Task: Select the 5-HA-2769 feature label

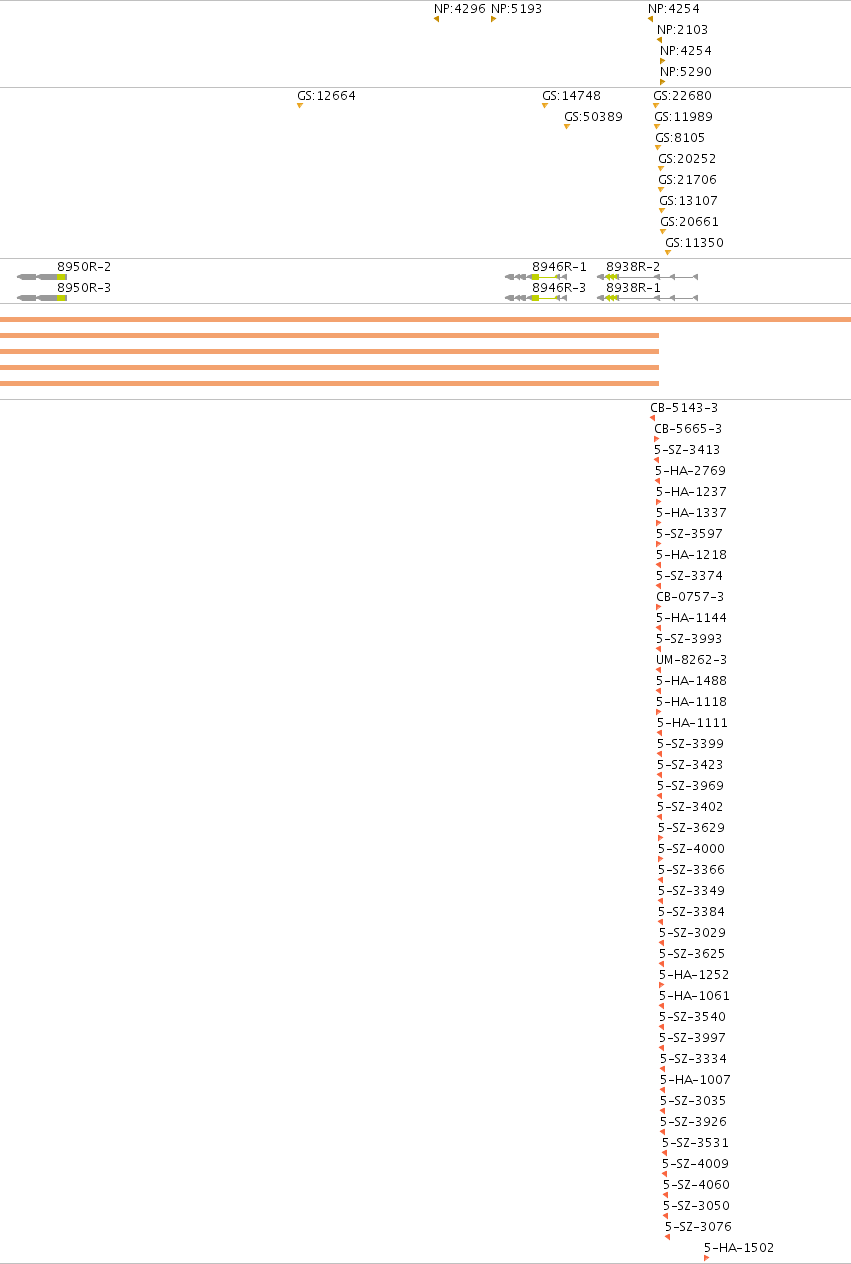Action: 690,471
